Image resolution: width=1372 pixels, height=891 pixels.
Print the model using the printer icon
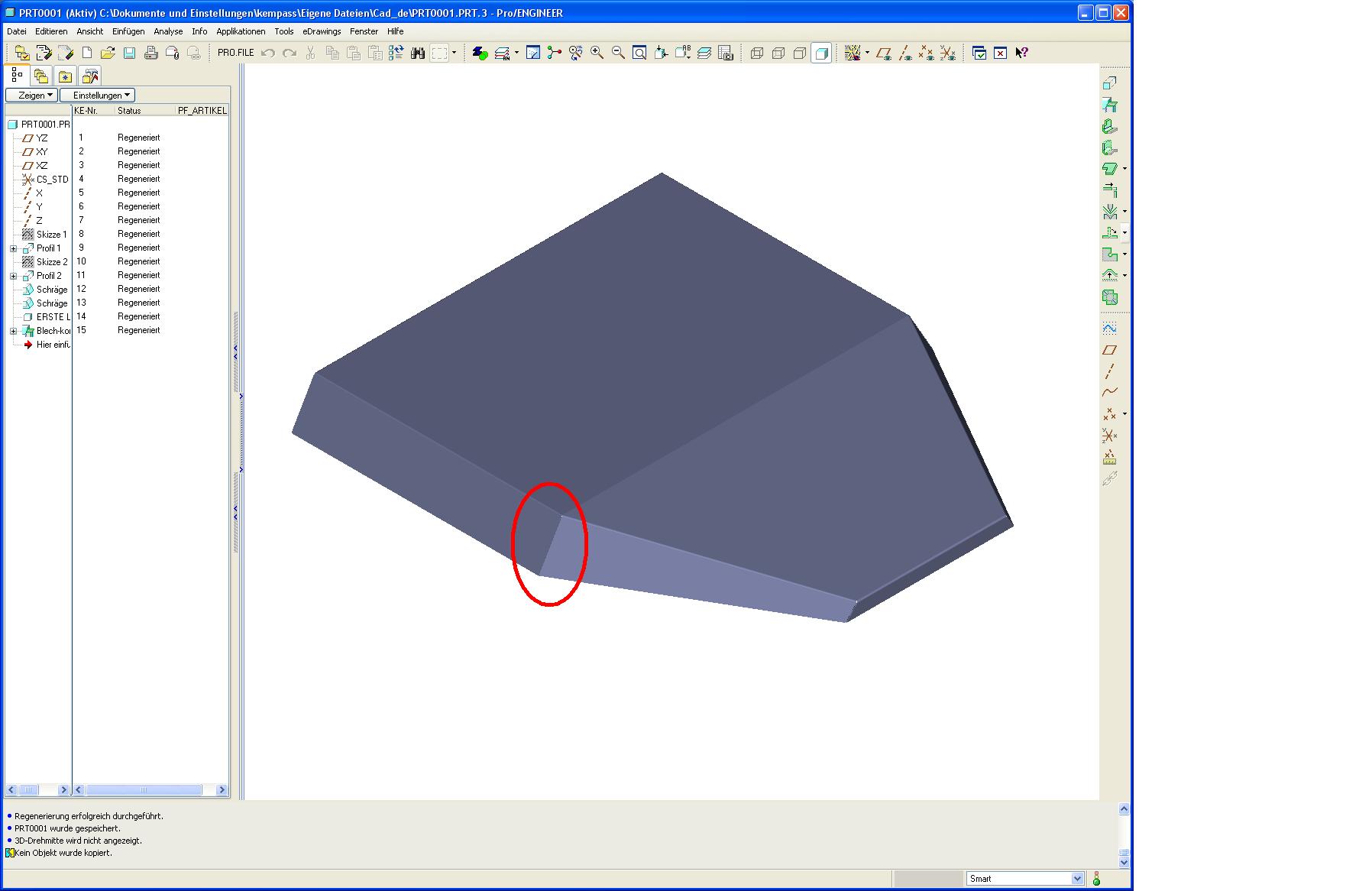pyautogui.click(x=151, y=53)
